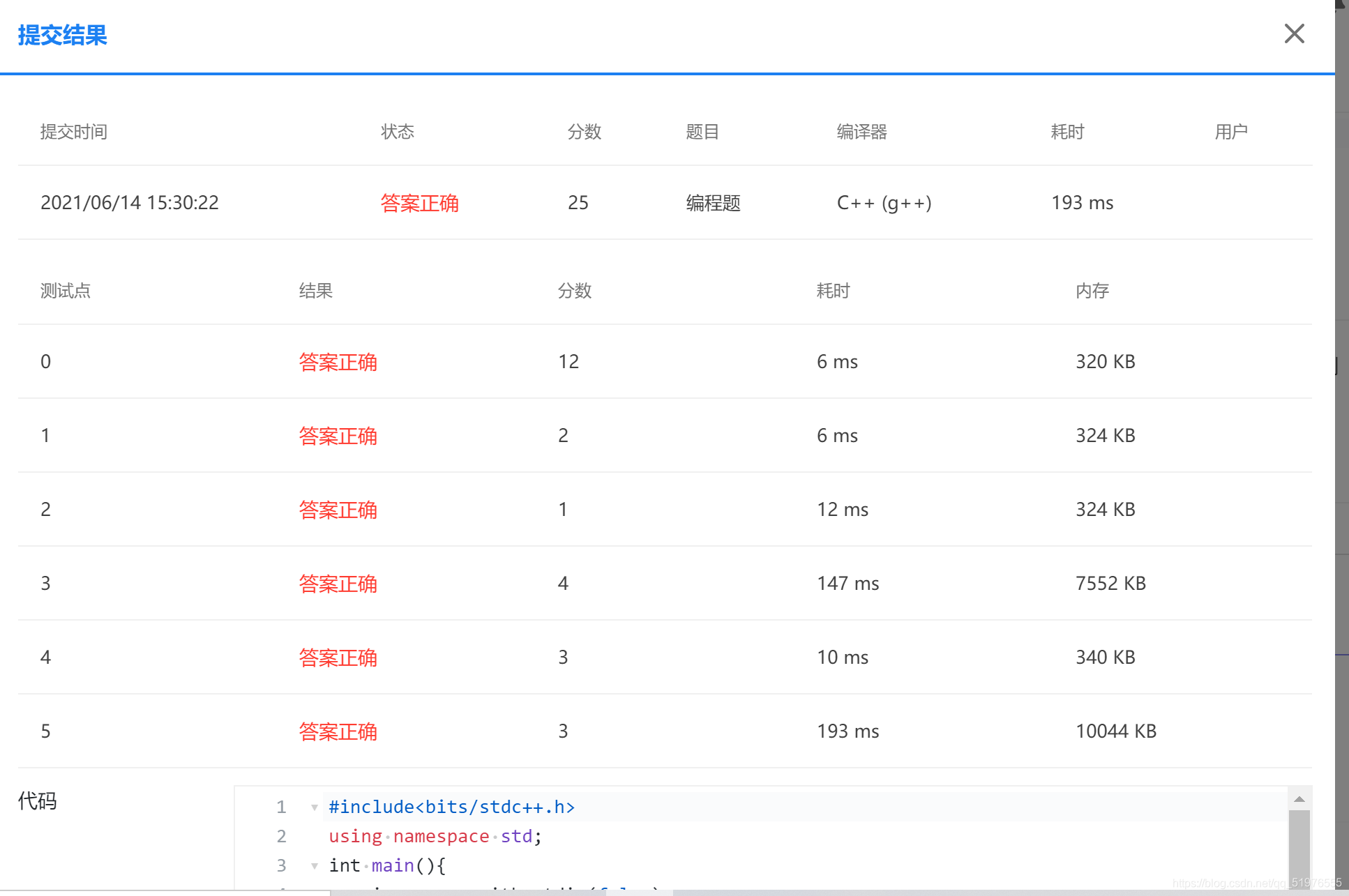Image resolution: width=1349 pixels, height=896 pixels.
Task: Select submission time 2021/06/14 15:30:22
Action: click(130, 203)
